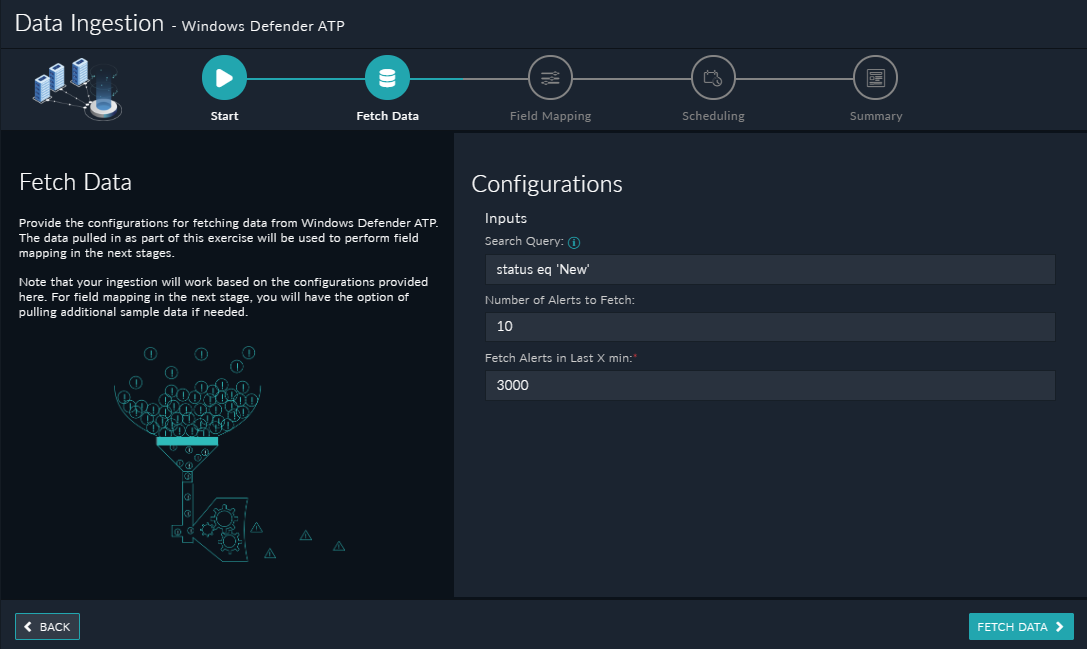Jump to the Summary document step icon
The image size is (1087, 649).
875,77
